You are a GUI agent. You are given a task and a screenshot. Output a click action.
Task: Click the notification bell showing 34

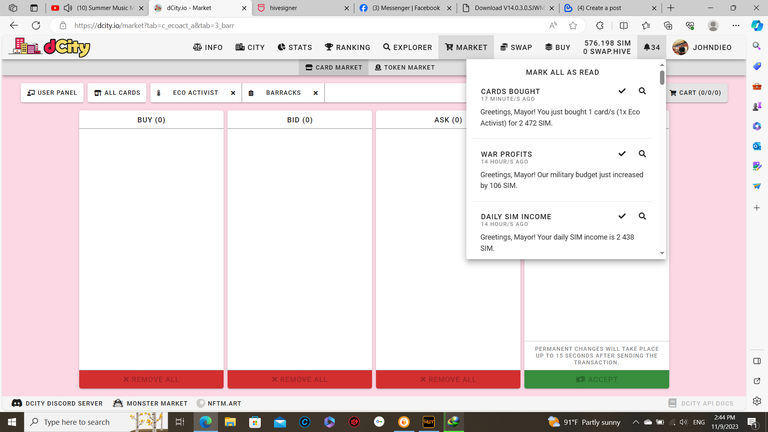pyautogui.click(x=651, y=48)
